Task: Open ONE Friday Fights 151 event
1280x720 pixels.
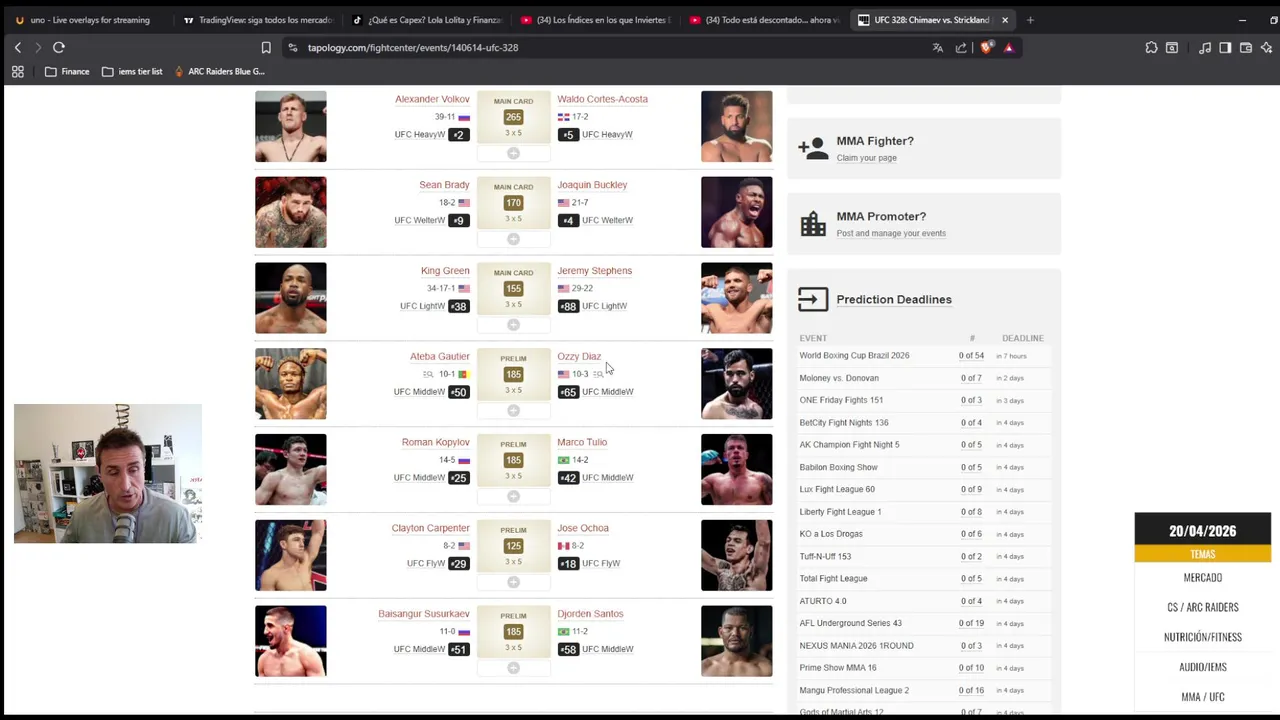Action: point(841,400)
